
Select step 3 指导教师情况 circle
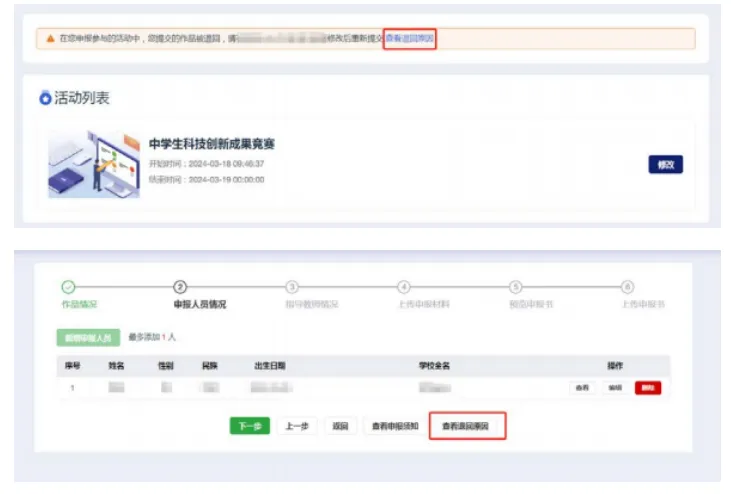pos(292,287)
